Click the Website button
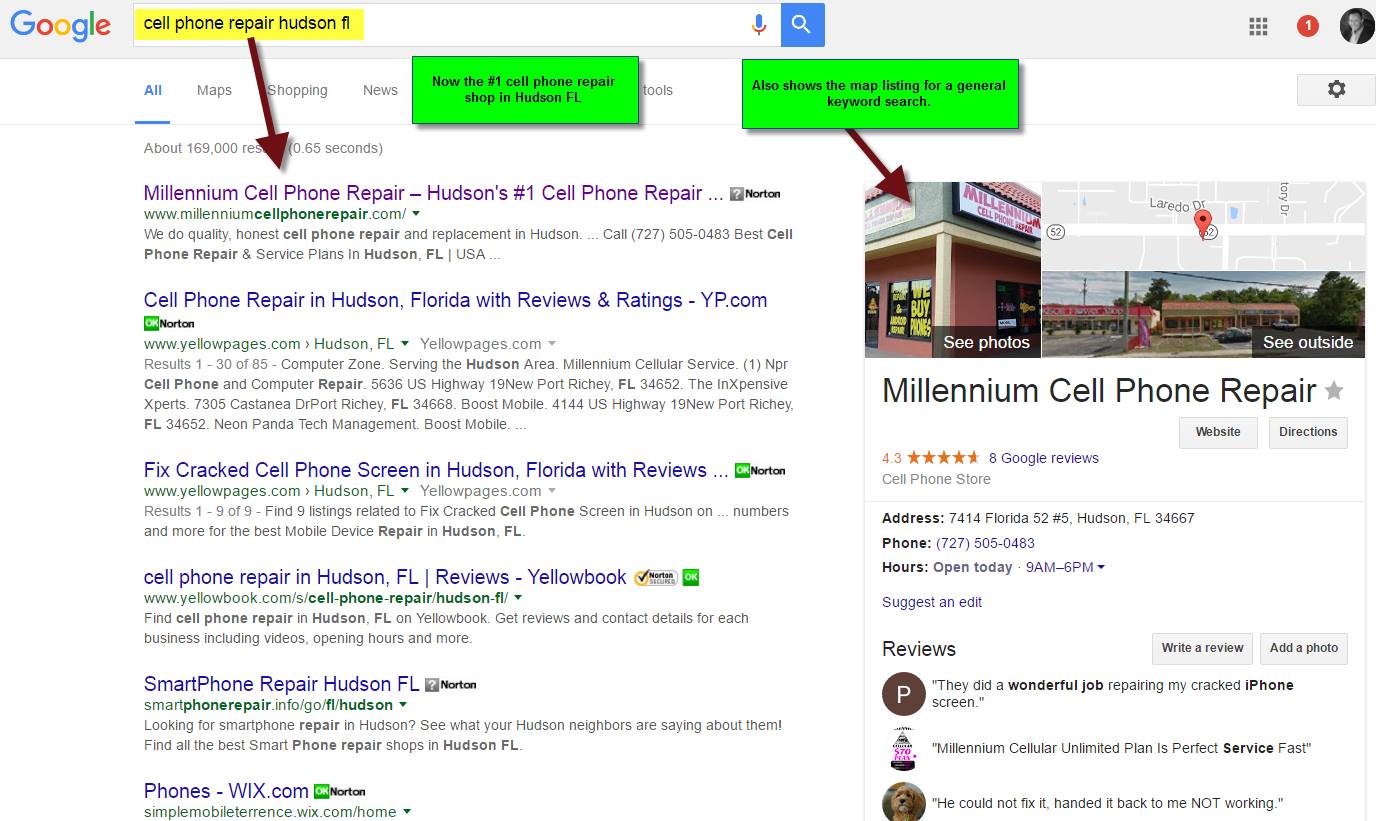The image size is (1376, 821). coord(1218,432)
